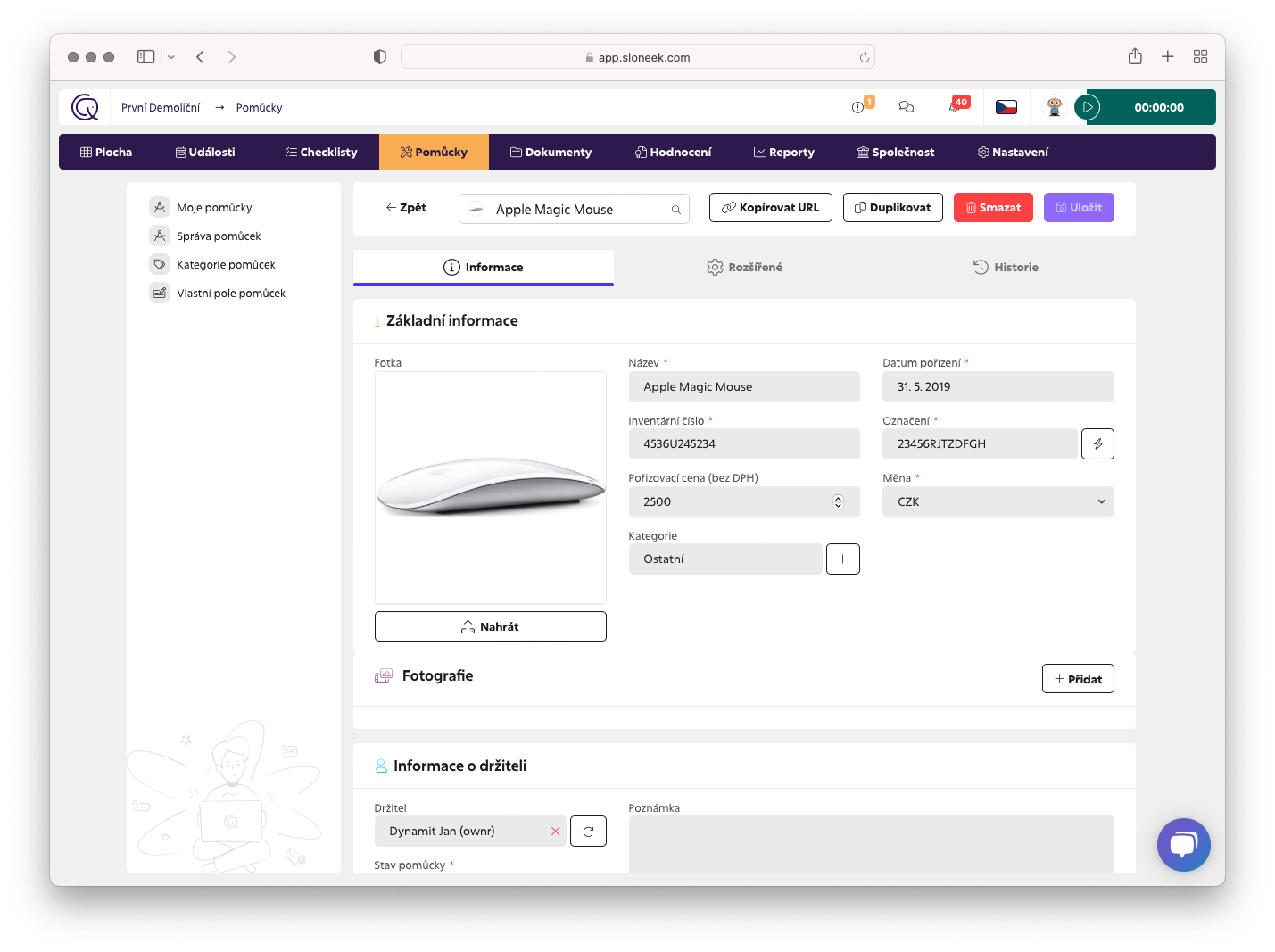
Task: Delete asset with Smazat button
Action: click(x=993, y=207)
